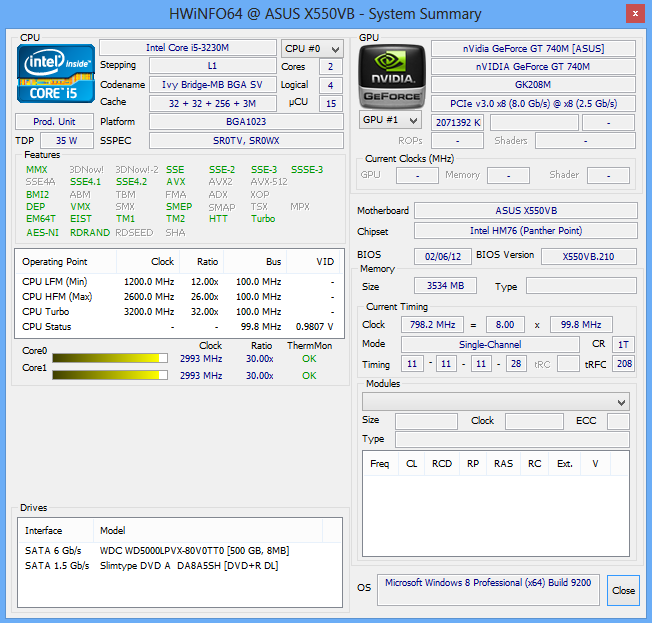Click the Drives Interface column header
This screenshot has height=623, width=652.
tap(56, 530)
